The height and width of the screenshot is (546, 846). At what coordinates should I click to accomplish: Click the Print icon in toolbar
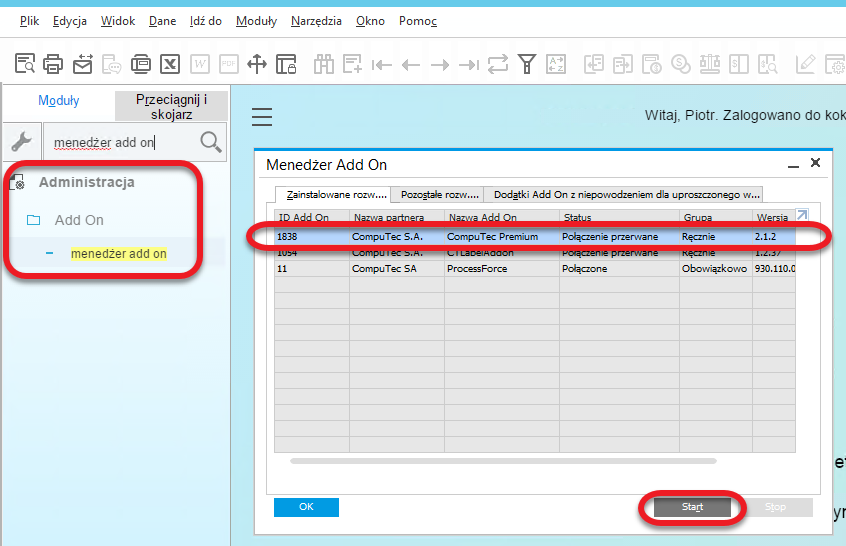pos(53,64)
